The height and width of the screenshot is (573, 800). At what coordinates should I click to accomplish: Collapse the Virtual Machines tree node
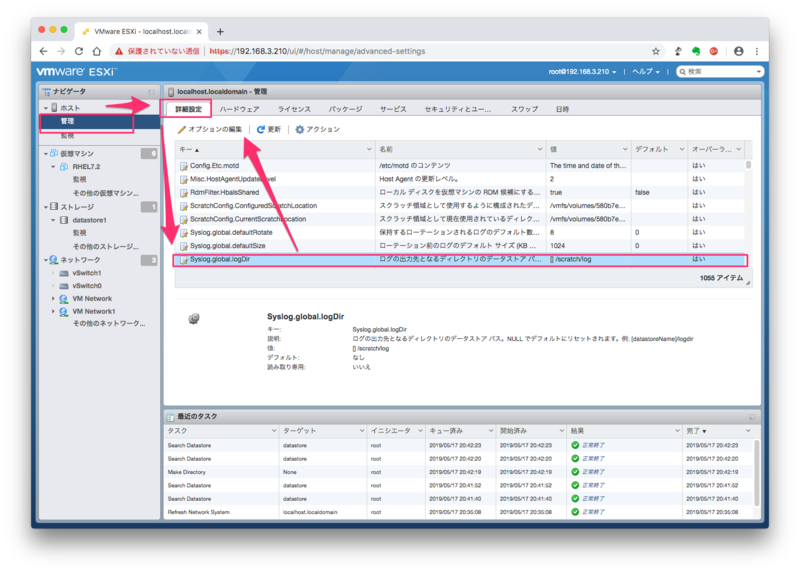(x=46, y=154)
